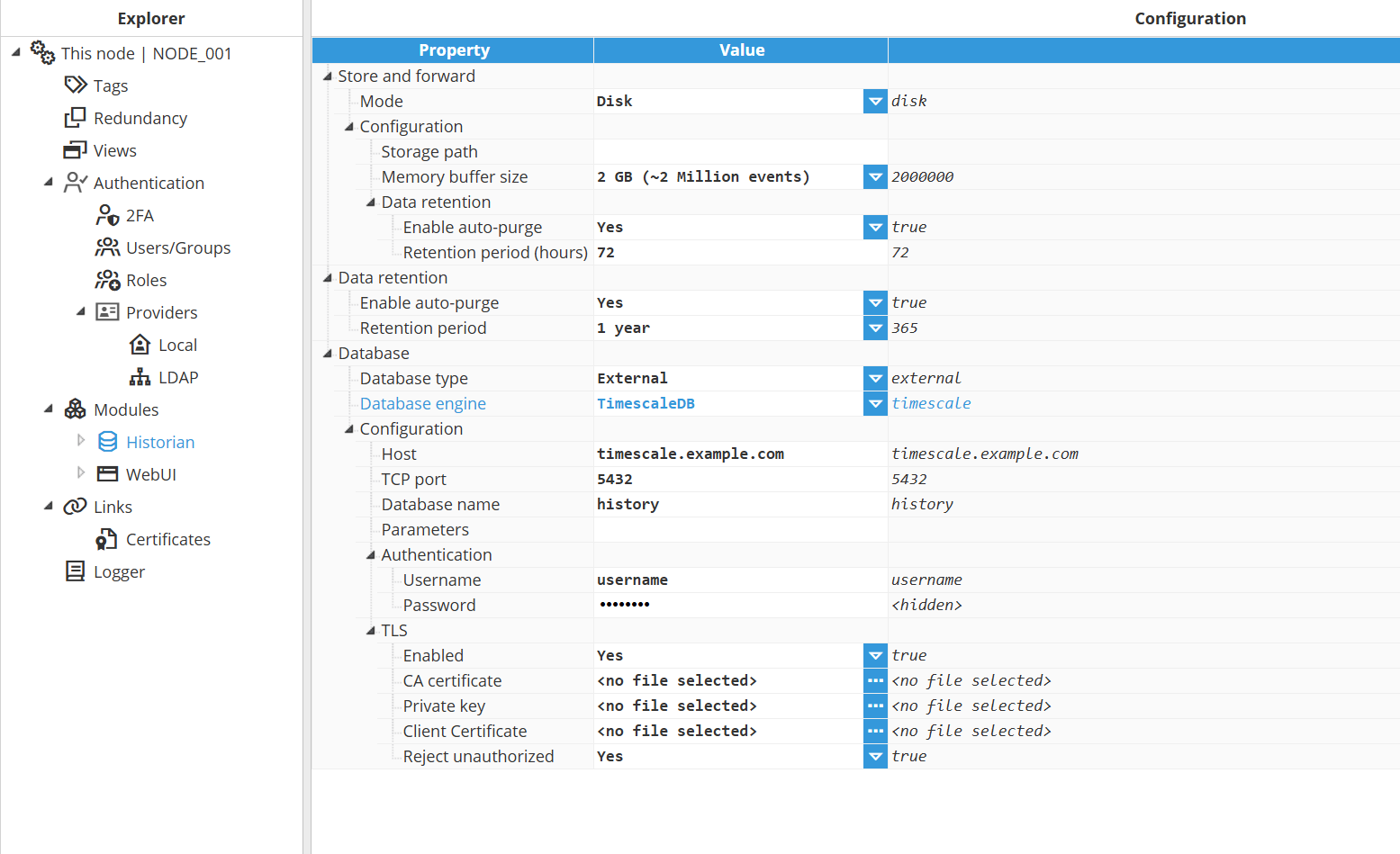Screen dimensions: 1400x854
Task: Select the Redundancy icon in the tree
Action: coord(76,118)
